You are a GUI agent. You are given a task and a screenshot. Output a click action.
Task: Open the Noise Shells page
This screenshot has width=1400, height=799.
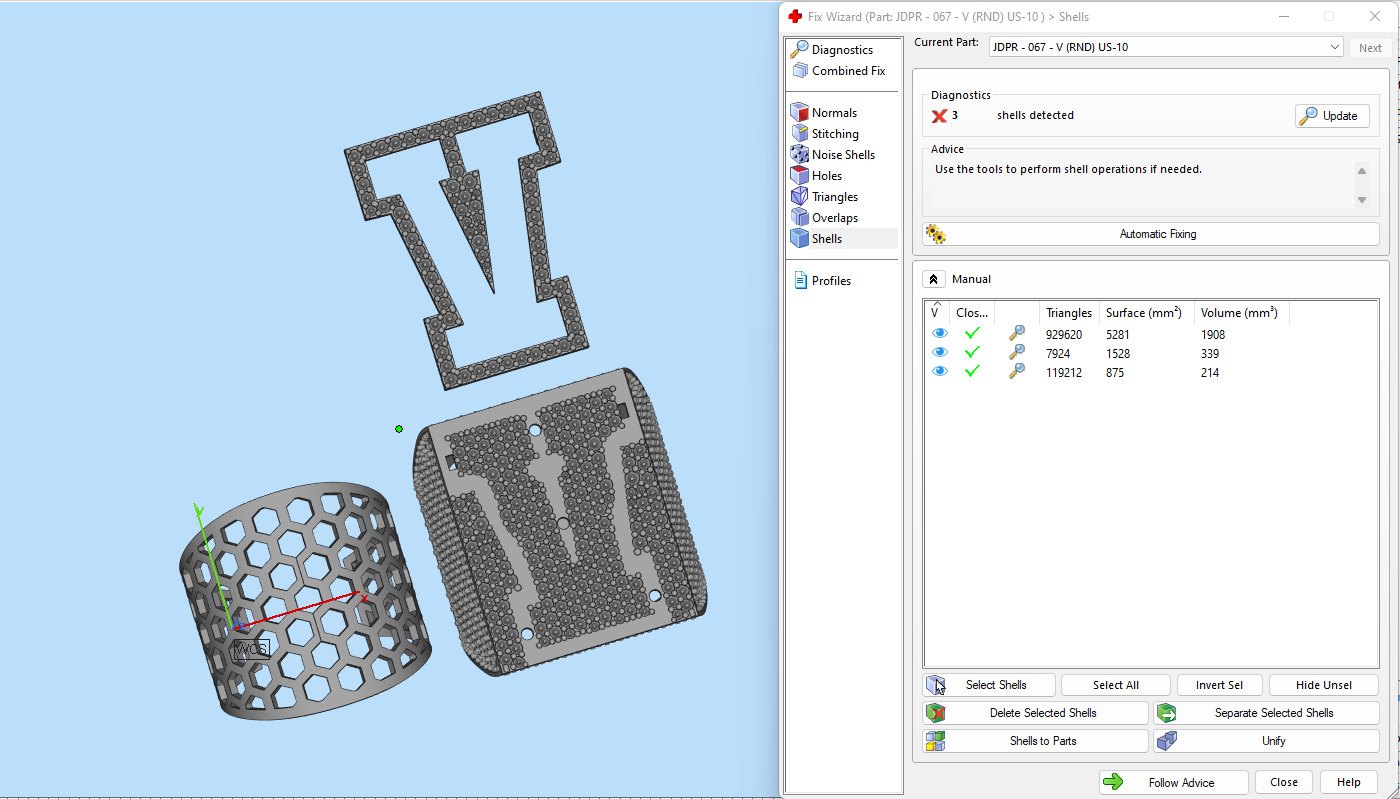(842, 155)
